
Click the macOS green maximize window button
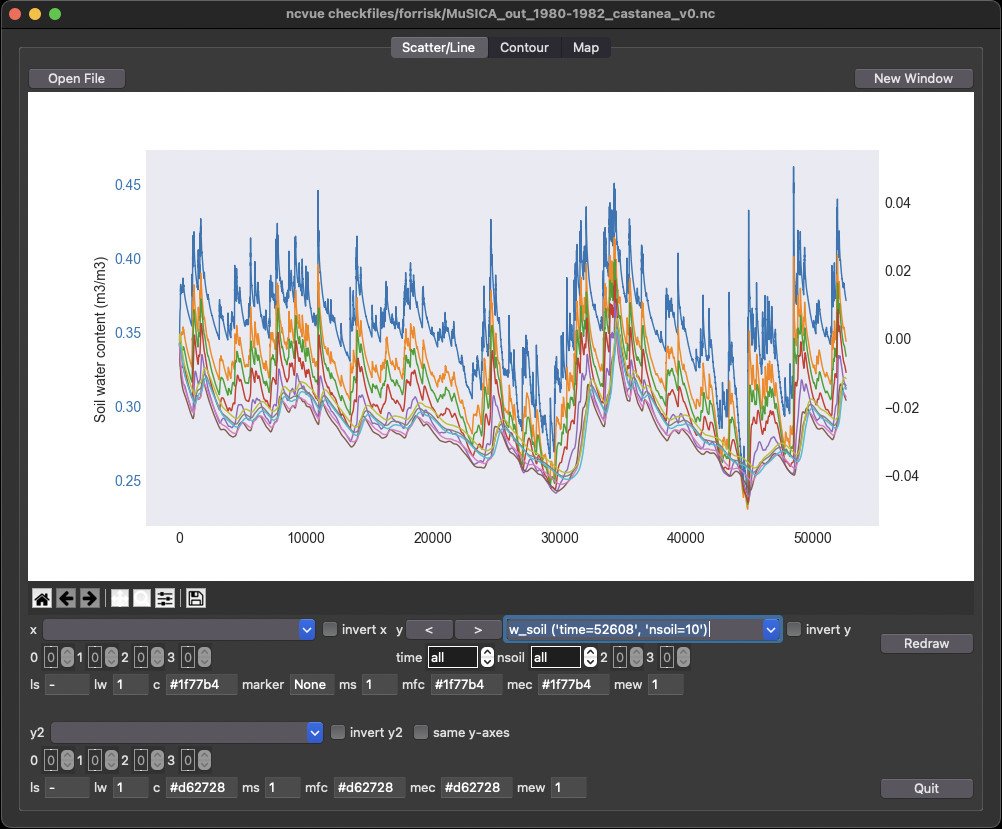(x=55, y=13)
